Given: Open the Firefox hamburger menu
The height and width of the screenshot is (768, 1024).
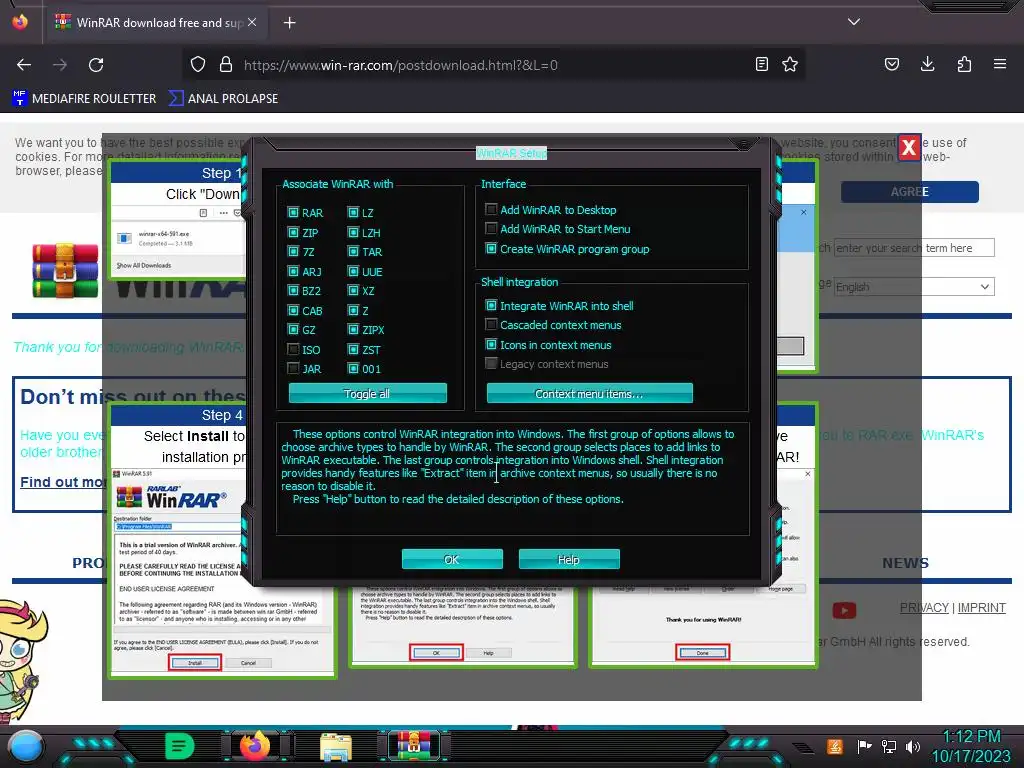Looking at the screenshot, I should click(x=999, y=64).
